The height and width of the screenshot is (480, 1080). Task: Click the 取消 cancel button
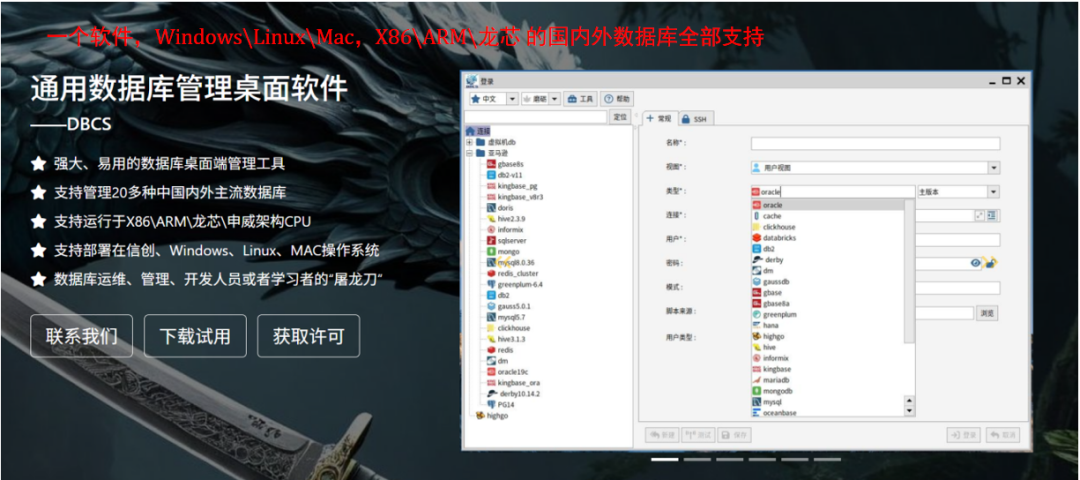1002,435
